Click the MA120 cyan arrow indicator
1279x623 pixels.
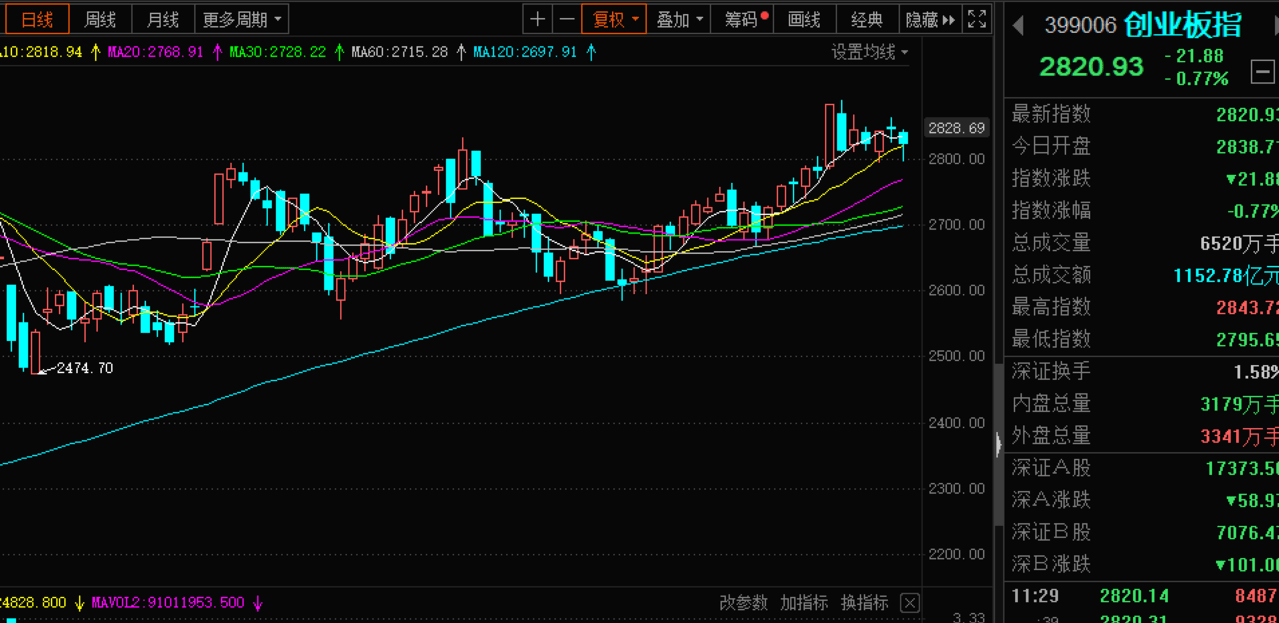click(x=591, y=52)
